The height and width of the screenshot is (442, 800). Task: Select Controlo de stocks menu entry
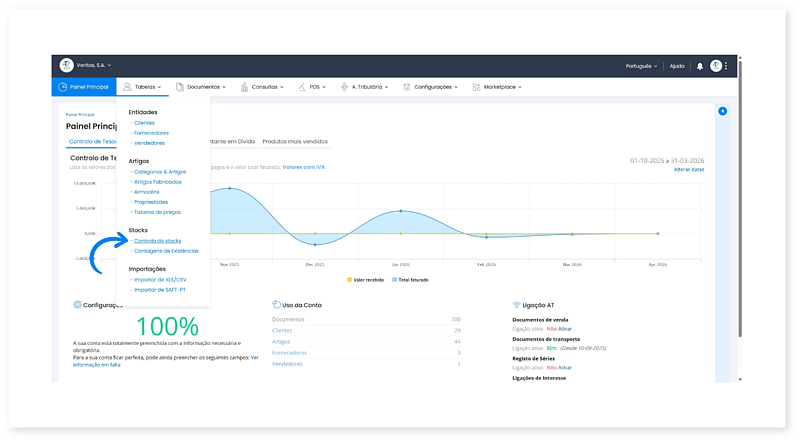157,241
